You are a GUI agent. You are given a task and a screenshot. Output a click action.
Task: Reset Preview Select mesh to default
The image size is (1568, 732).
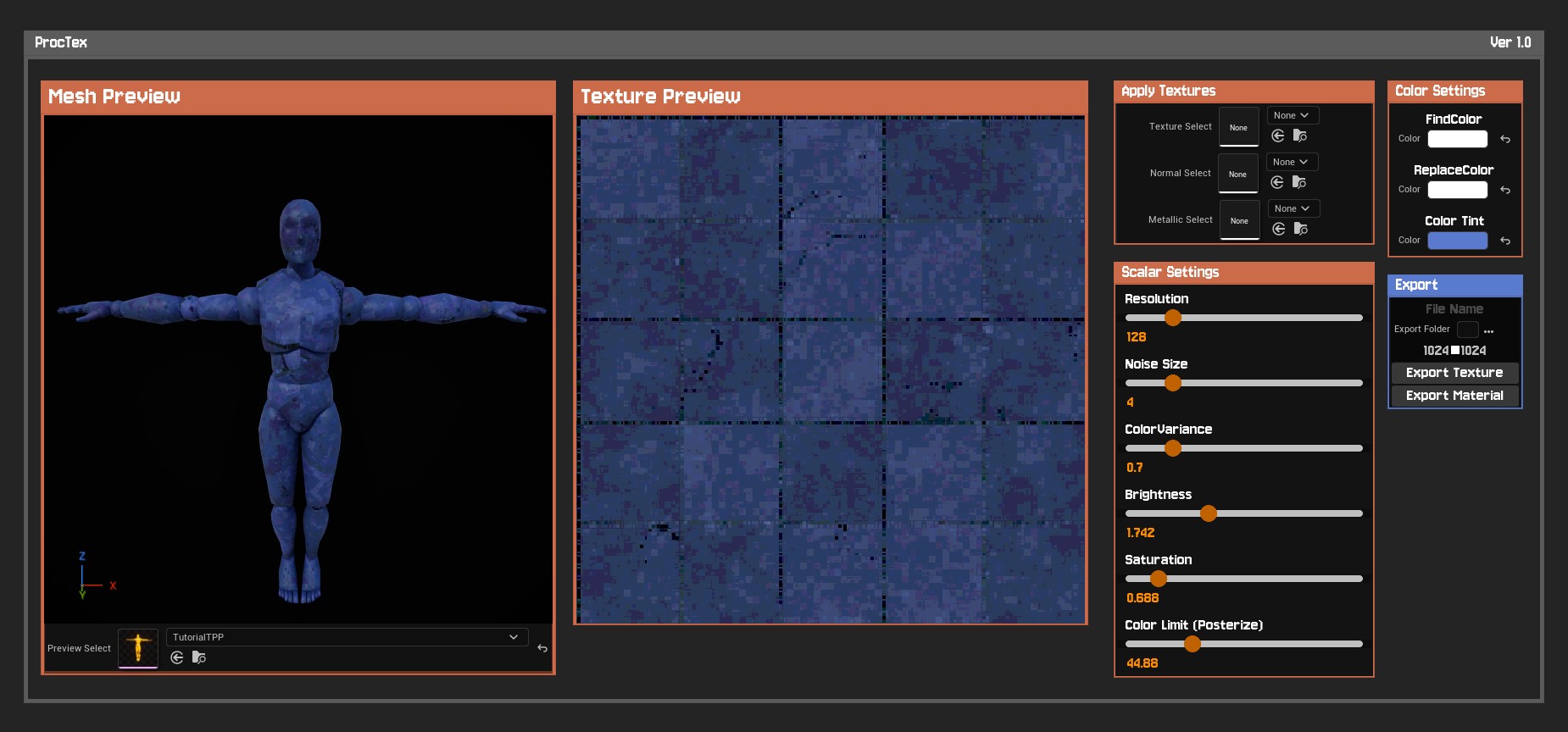(x=542, y=648)
